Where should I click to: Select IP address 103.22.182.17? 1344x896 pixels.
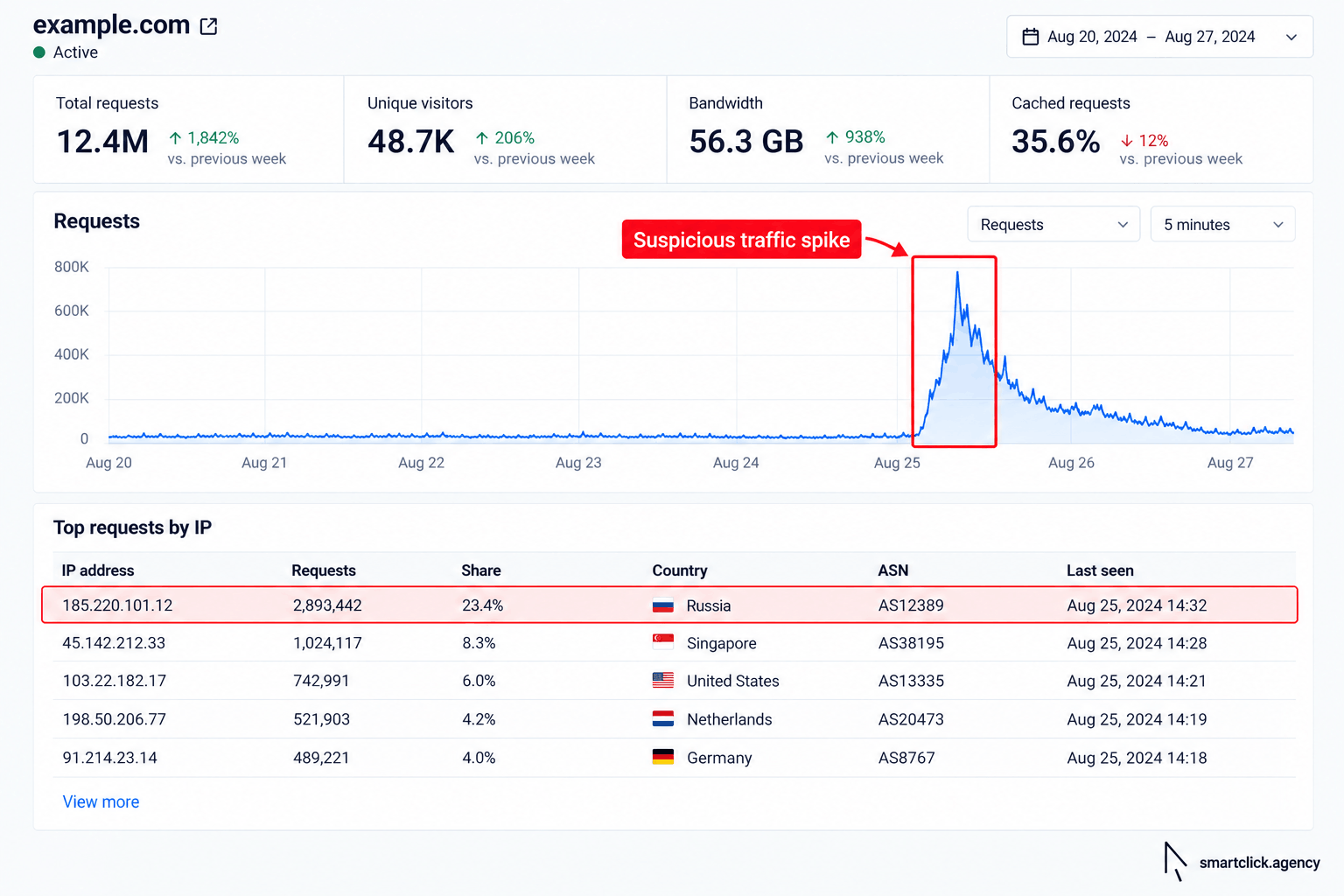114,681
